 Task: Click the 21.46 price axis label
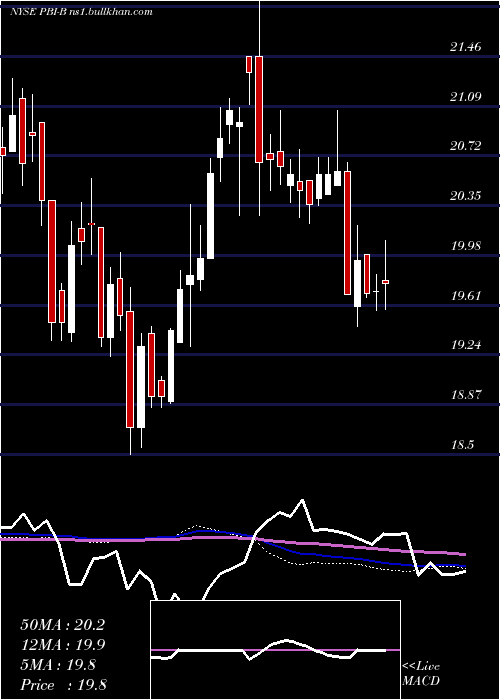[466, 46]
